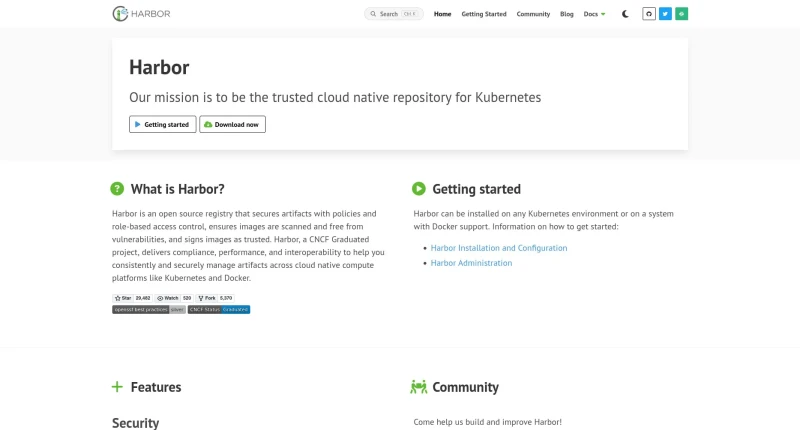Viewport: 800px width, 430px height.
Task: Click the CNCF Status Graduated badge
Action: (x=218, y=309)
